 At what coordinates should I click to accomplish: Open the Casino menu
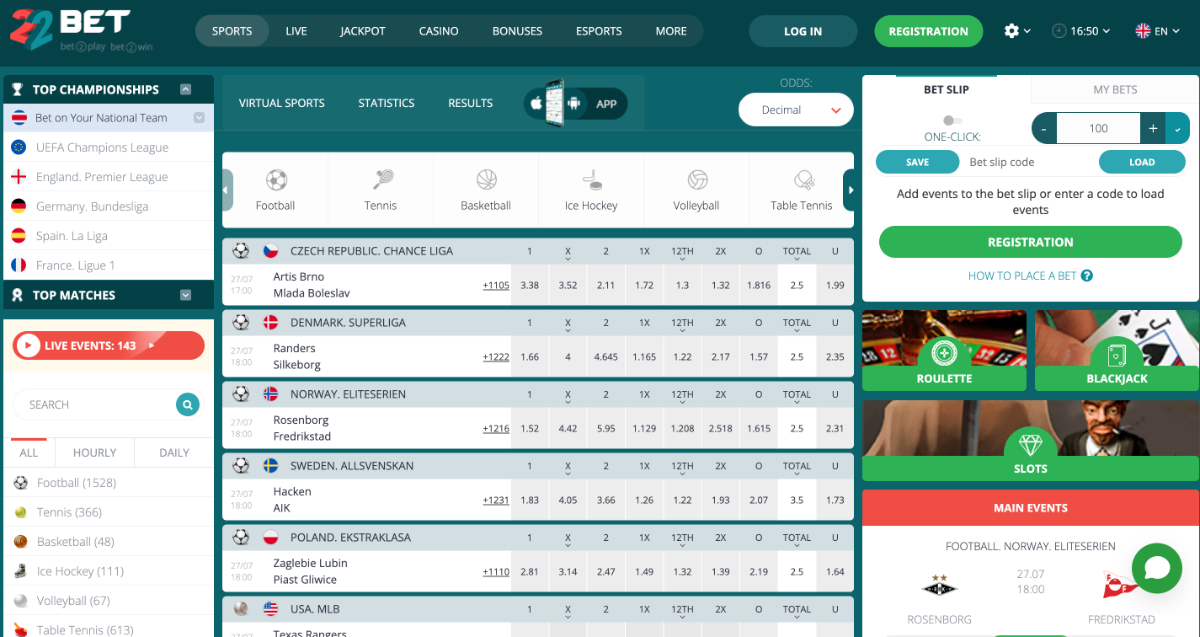(x=439, y=31)
